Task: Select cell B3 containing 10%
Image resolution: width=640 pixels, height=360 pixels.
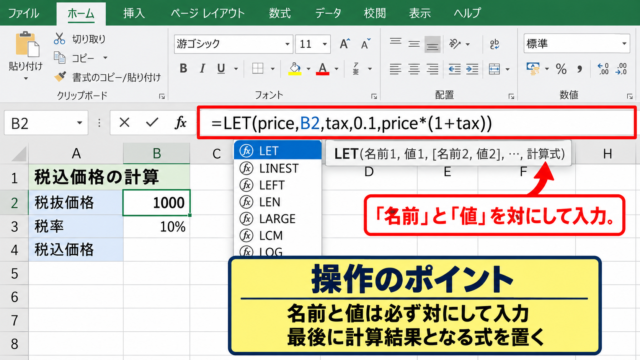Action: pyautogui.click(x=157, y=227)
